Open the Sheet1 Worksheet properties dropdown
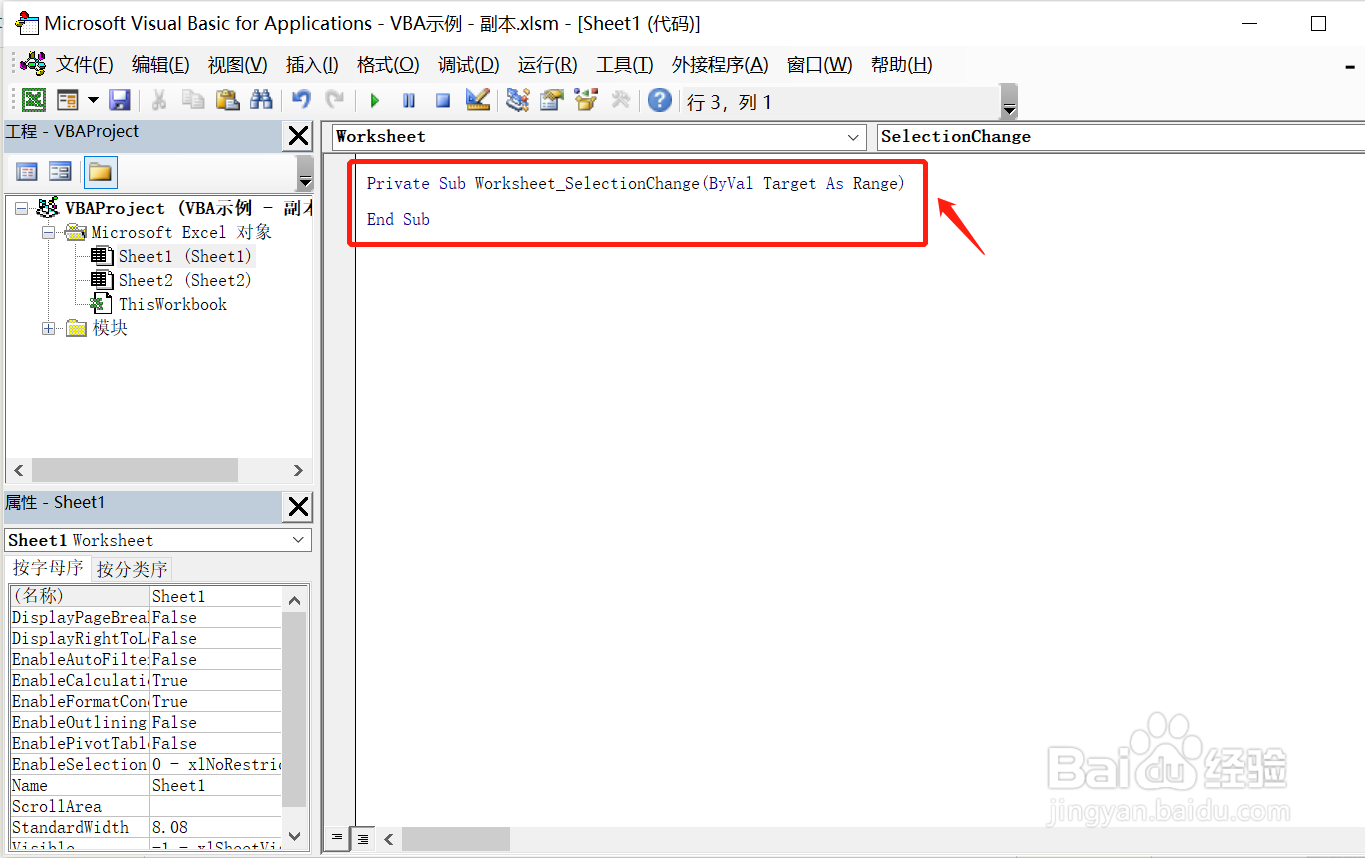Screen dimensions: 1365x858 [299, 540]
